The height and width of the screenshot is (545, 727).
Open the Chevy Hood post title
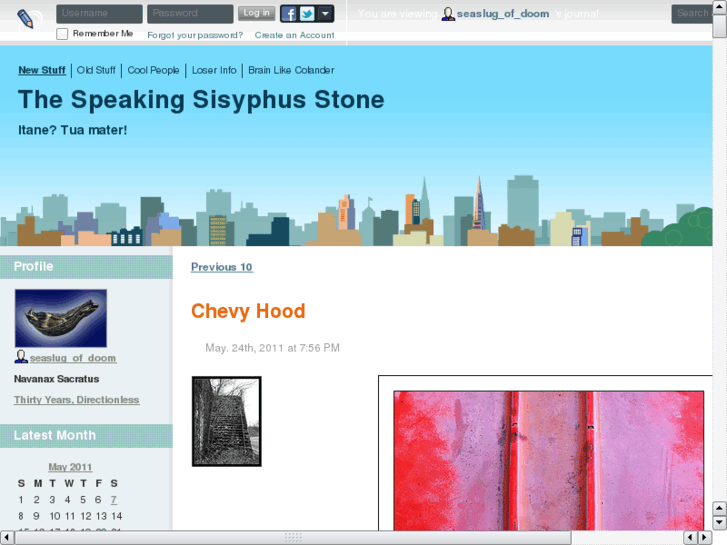tap(248, 311)
